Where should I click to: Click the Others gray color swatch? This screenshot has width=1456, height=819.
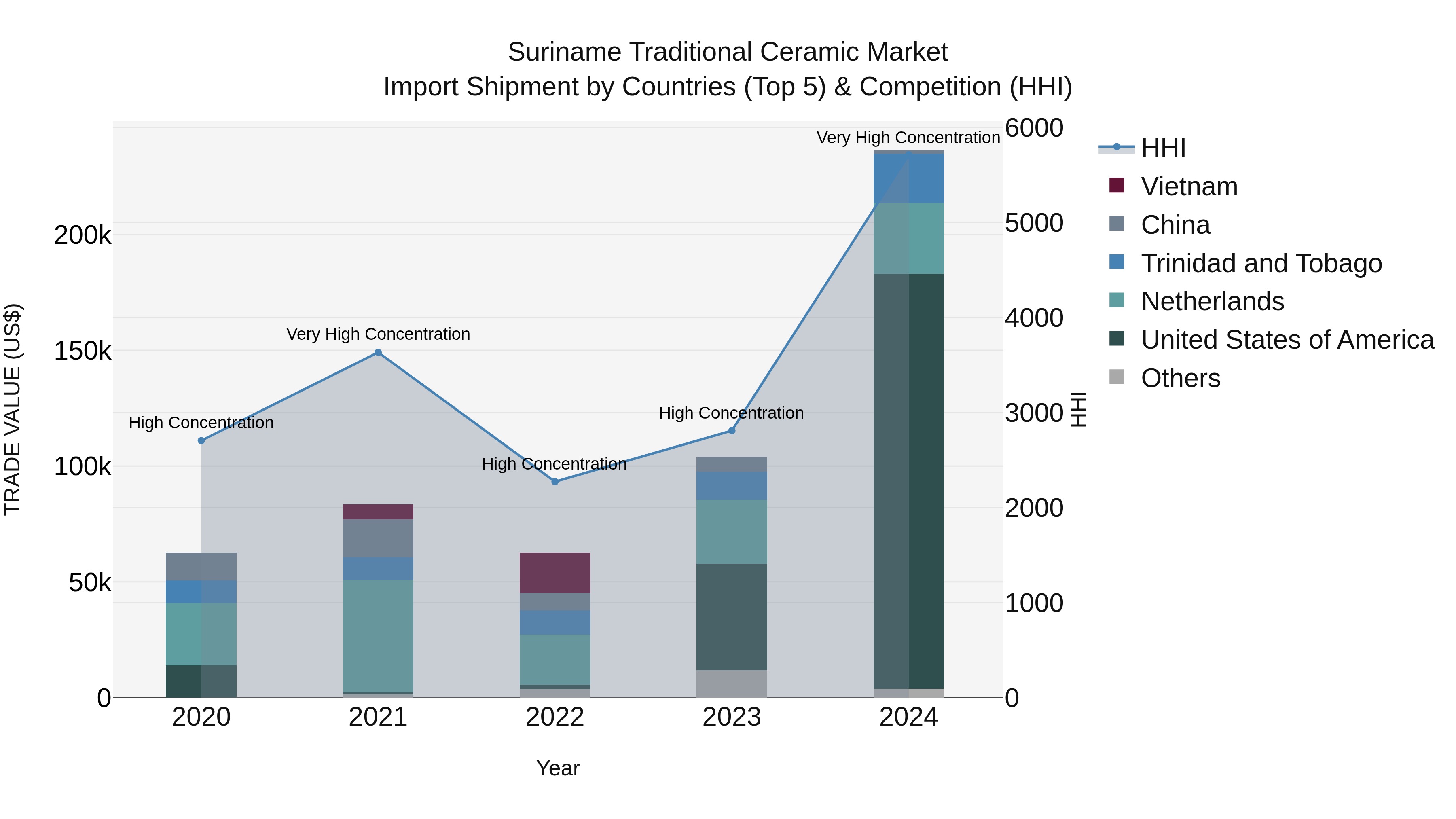(x=1117, y=377)
